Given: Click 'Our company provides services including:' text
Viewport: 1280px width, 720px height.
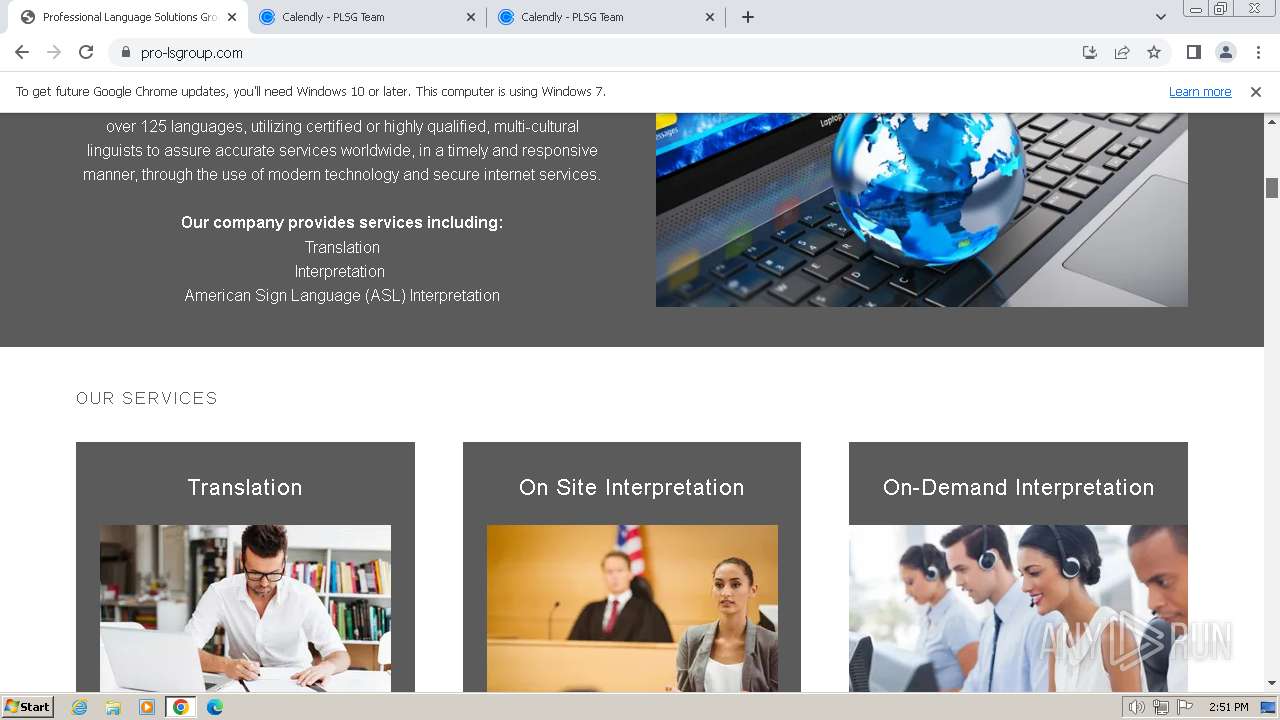Looking at the screenshot, I should pos(342,222).
